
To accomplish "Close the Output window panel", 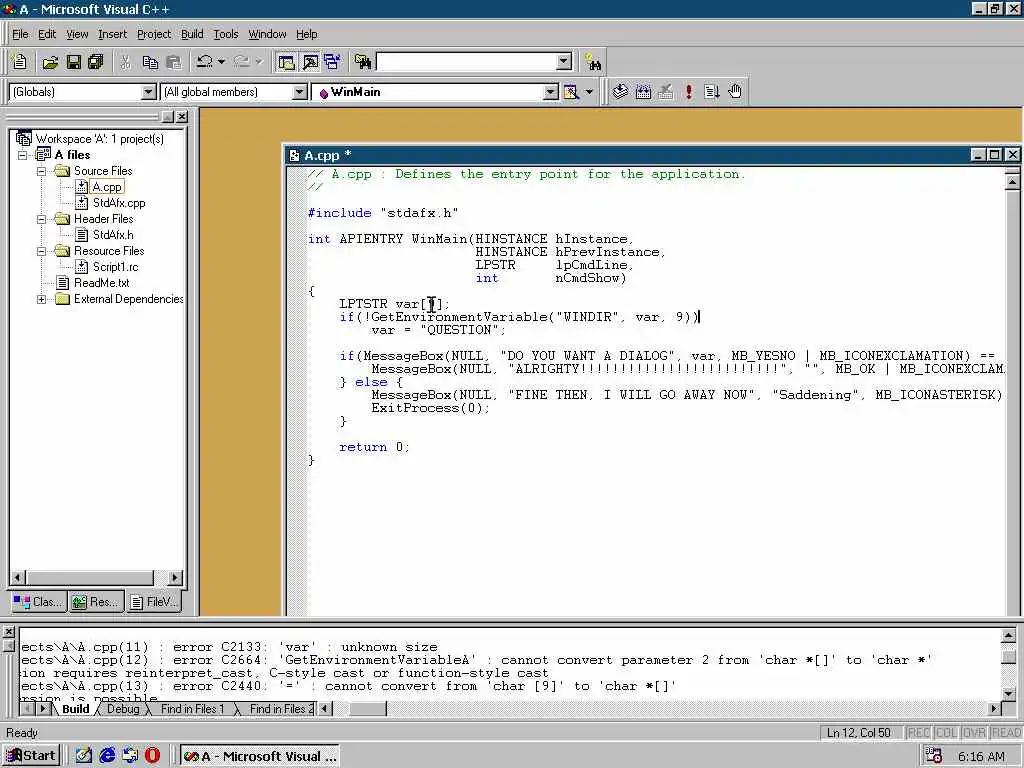I will pos(8,632).
